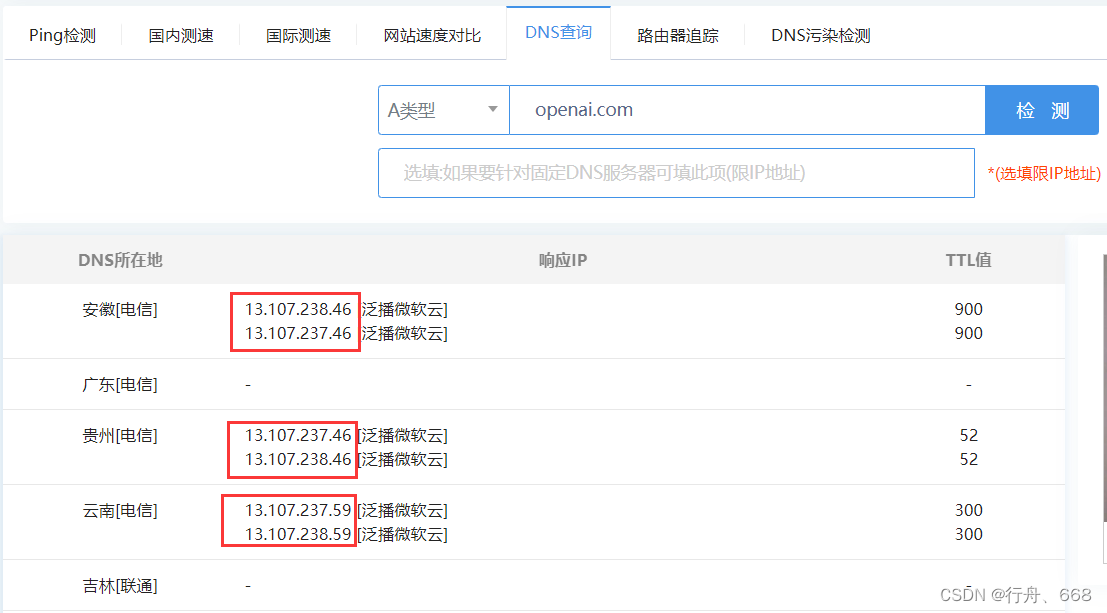The width and height of the screenshot is (1107, 613).
Task: Focus the optional DNS server IP field
Action: point(676,173)
